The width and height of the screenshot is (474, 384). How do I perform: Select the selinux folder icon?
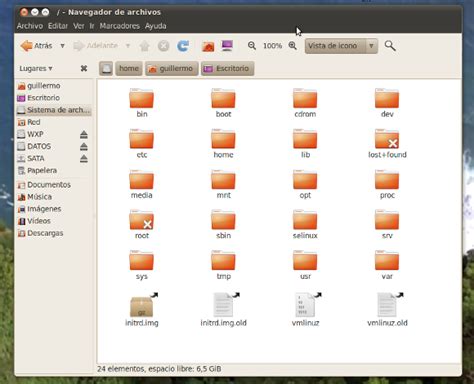pos(305,220)
